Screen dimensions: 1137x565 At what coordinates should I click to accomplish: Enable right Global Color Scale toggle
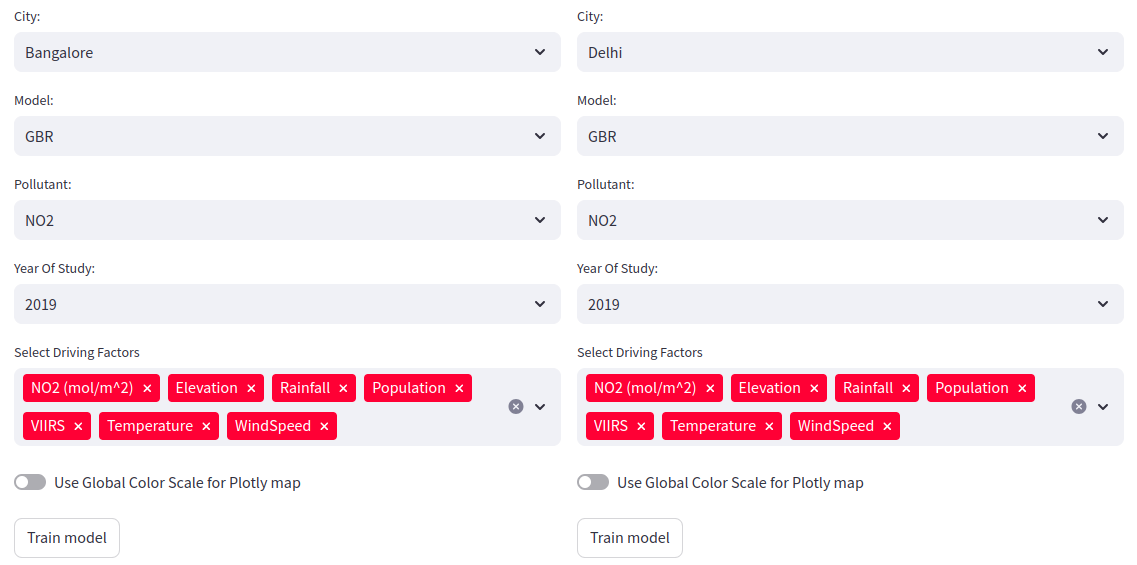click(593, 482)
